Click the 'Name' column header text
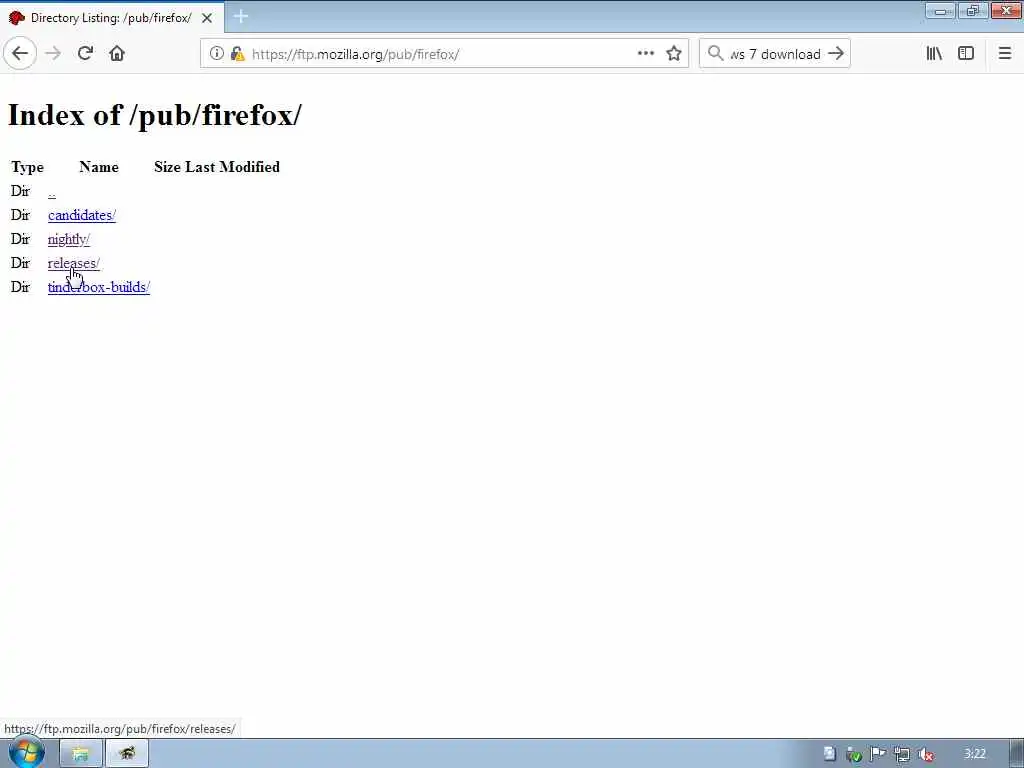Image resolution: width=1024 pixels, height=768 pixels. [x=99, y=167]
